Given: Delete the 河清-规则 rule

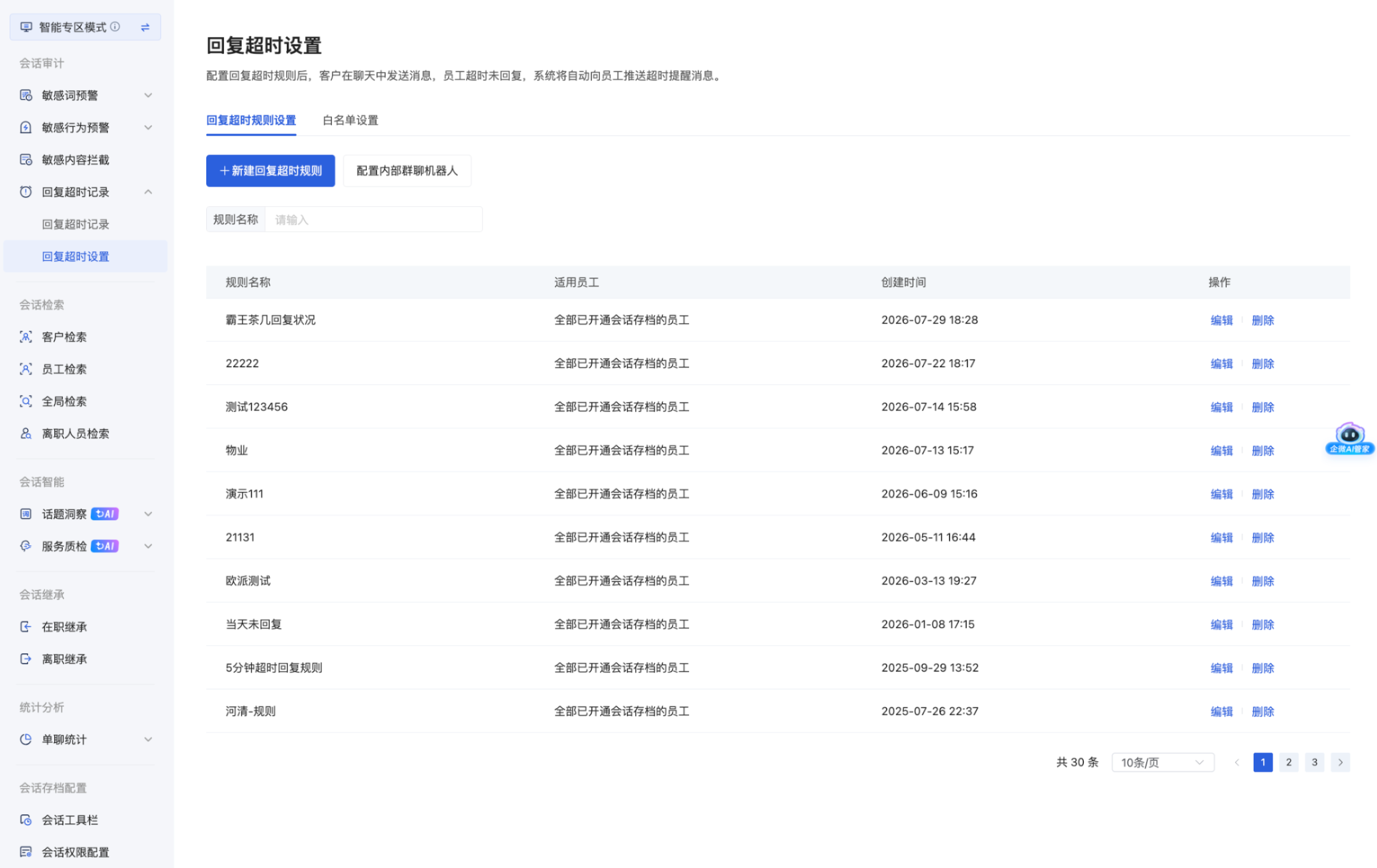Looking at the screenshot, I should tap(1263, 712).
